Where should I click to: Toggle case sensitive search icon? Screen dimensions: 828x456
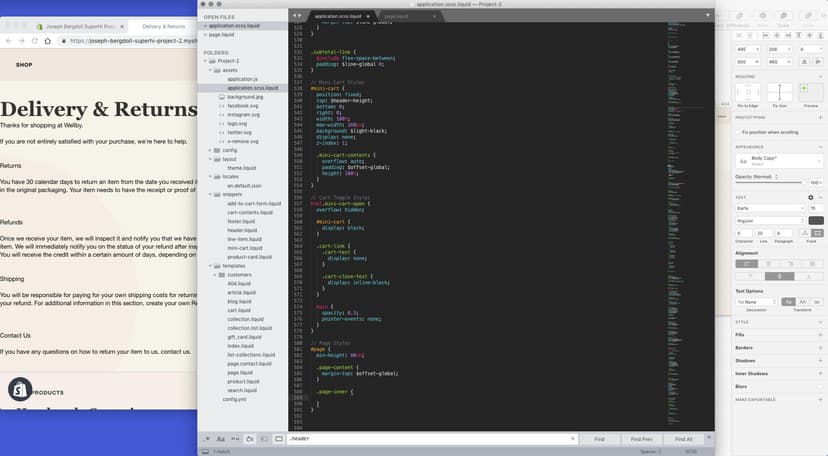pos(221,439)
